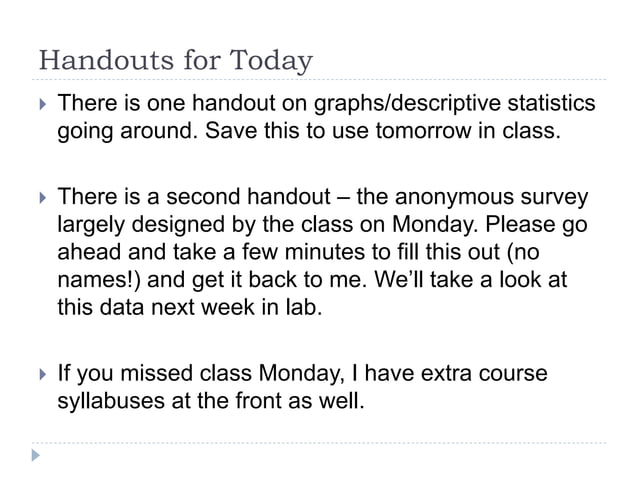Click the second bullet arrow beside There is a second handout

pyautogui.click(x=43, y=198)
